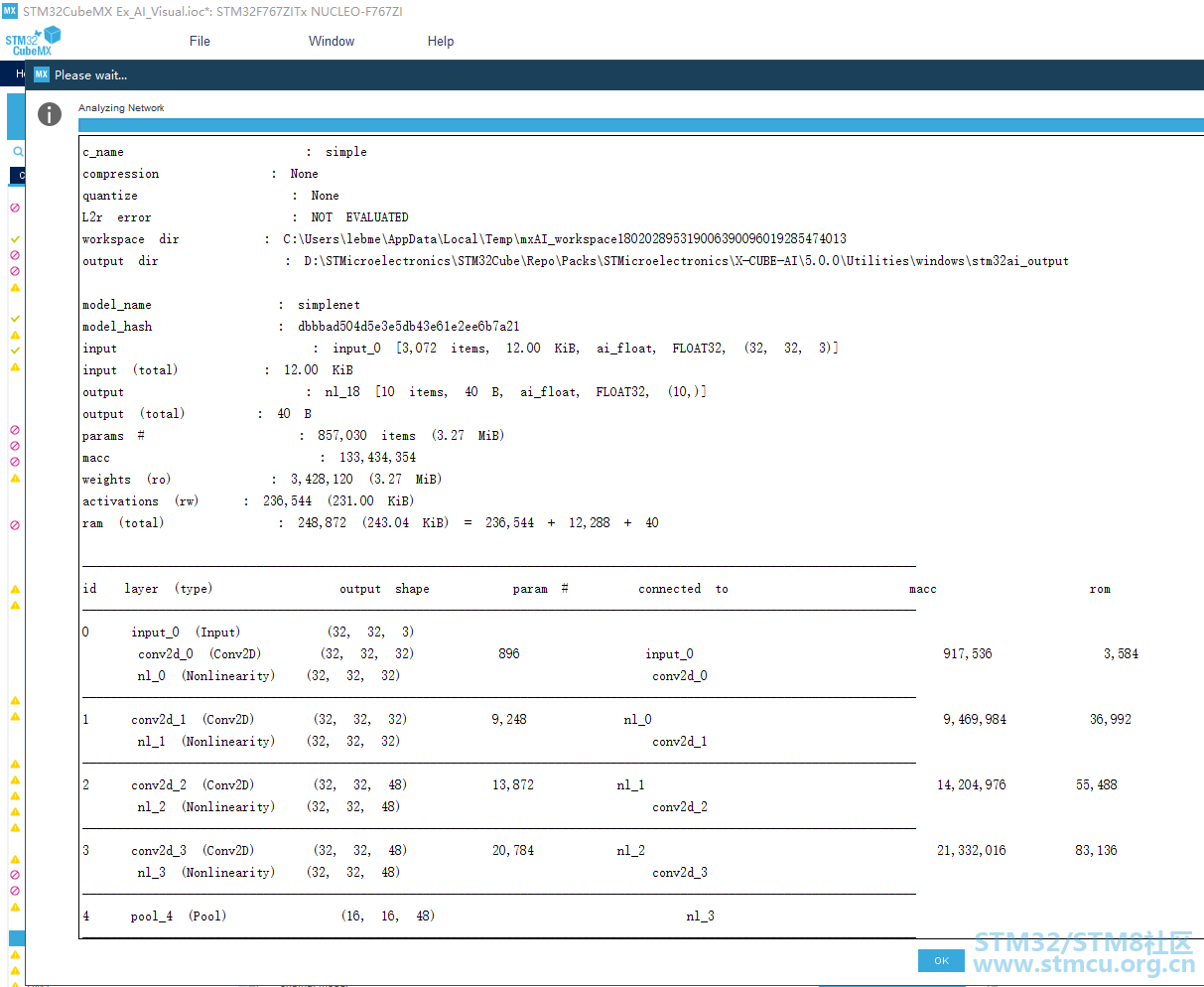Click the nl_3 (Nonlinearity) layer name
Image resolution: width=1204 pixels, height=987 pixels.
pyautogui.click(x=205, y=873)
